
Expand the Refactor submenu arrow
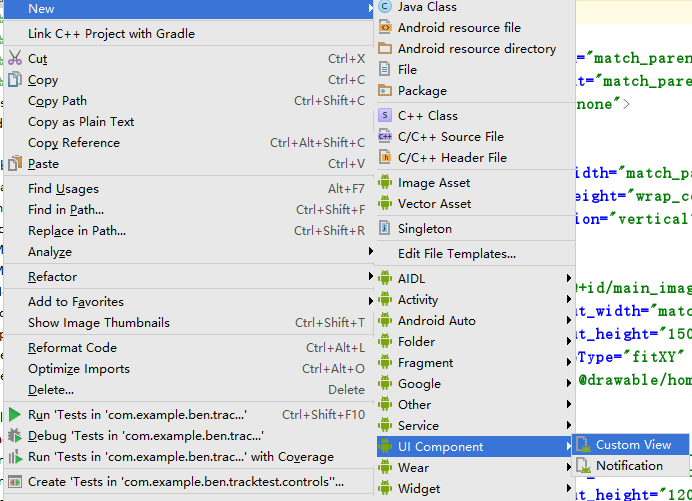pos(369,277)
